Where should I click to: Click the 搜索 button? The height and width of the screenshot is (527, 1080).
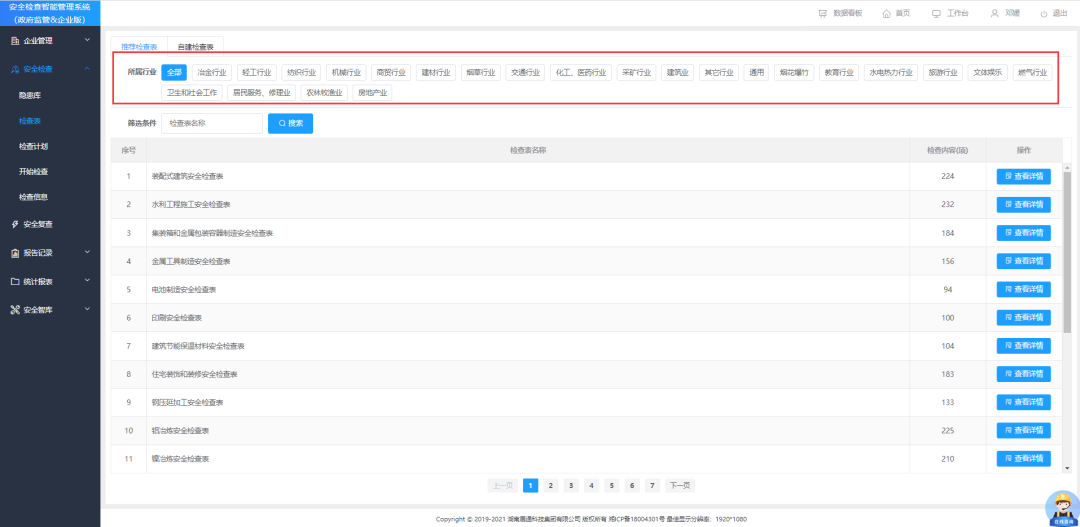click(x=291, y=123)
